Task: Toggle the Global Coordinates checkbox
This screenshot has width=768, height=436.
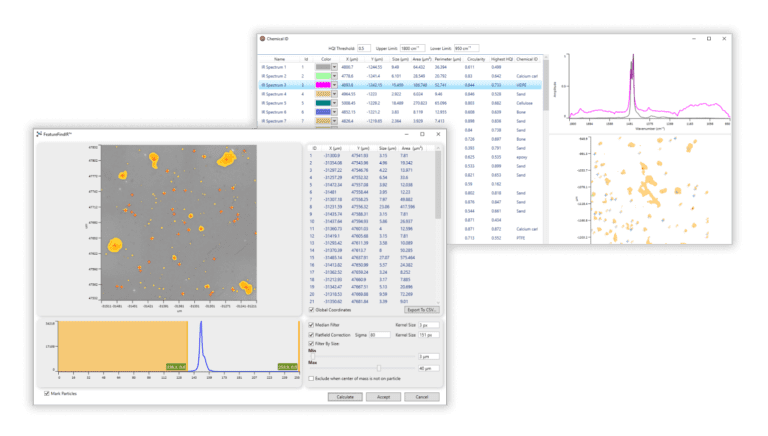Action: 311,310
